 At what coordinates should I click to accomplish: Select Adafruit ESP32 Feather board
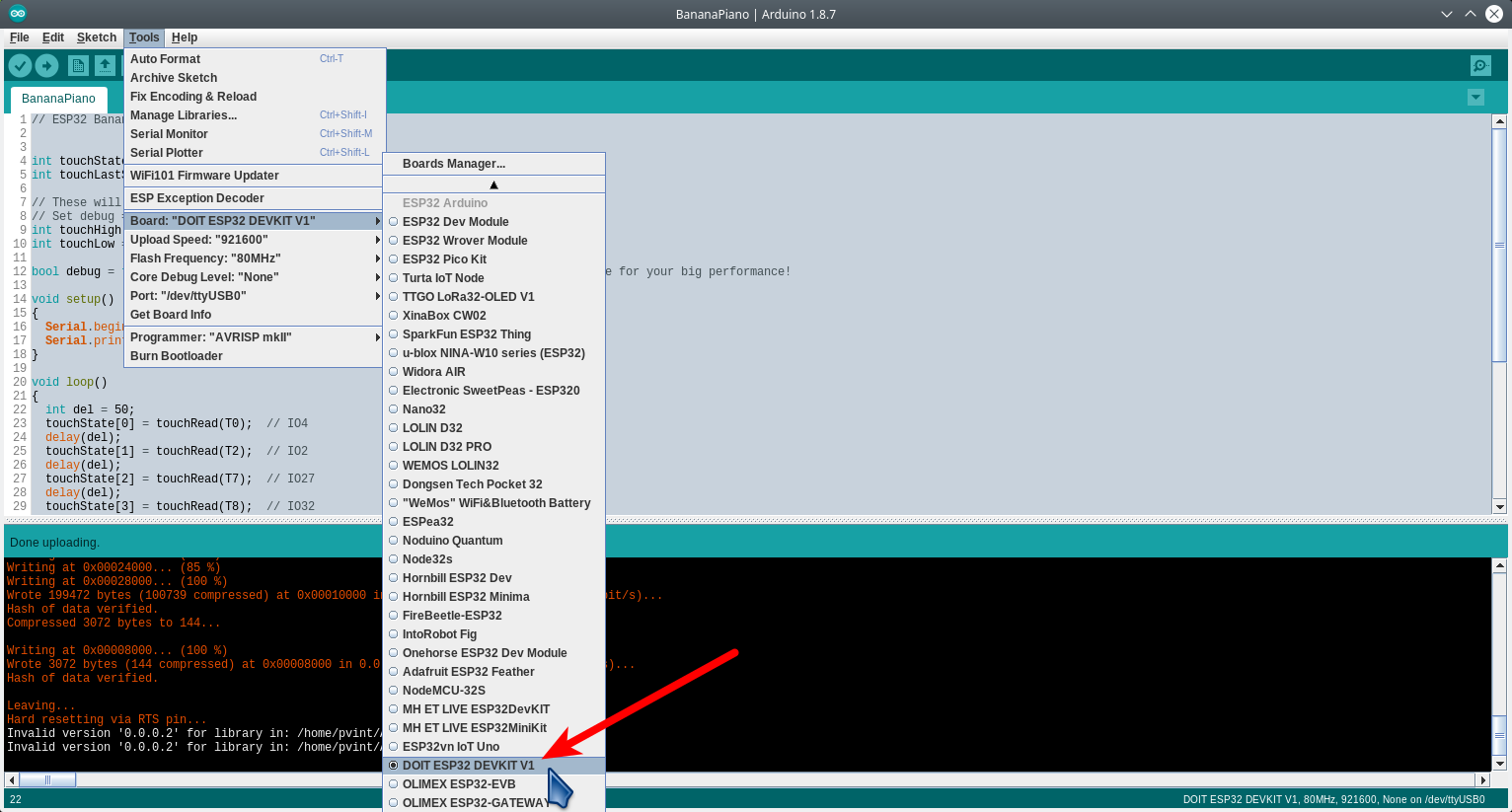click(493, 672)
